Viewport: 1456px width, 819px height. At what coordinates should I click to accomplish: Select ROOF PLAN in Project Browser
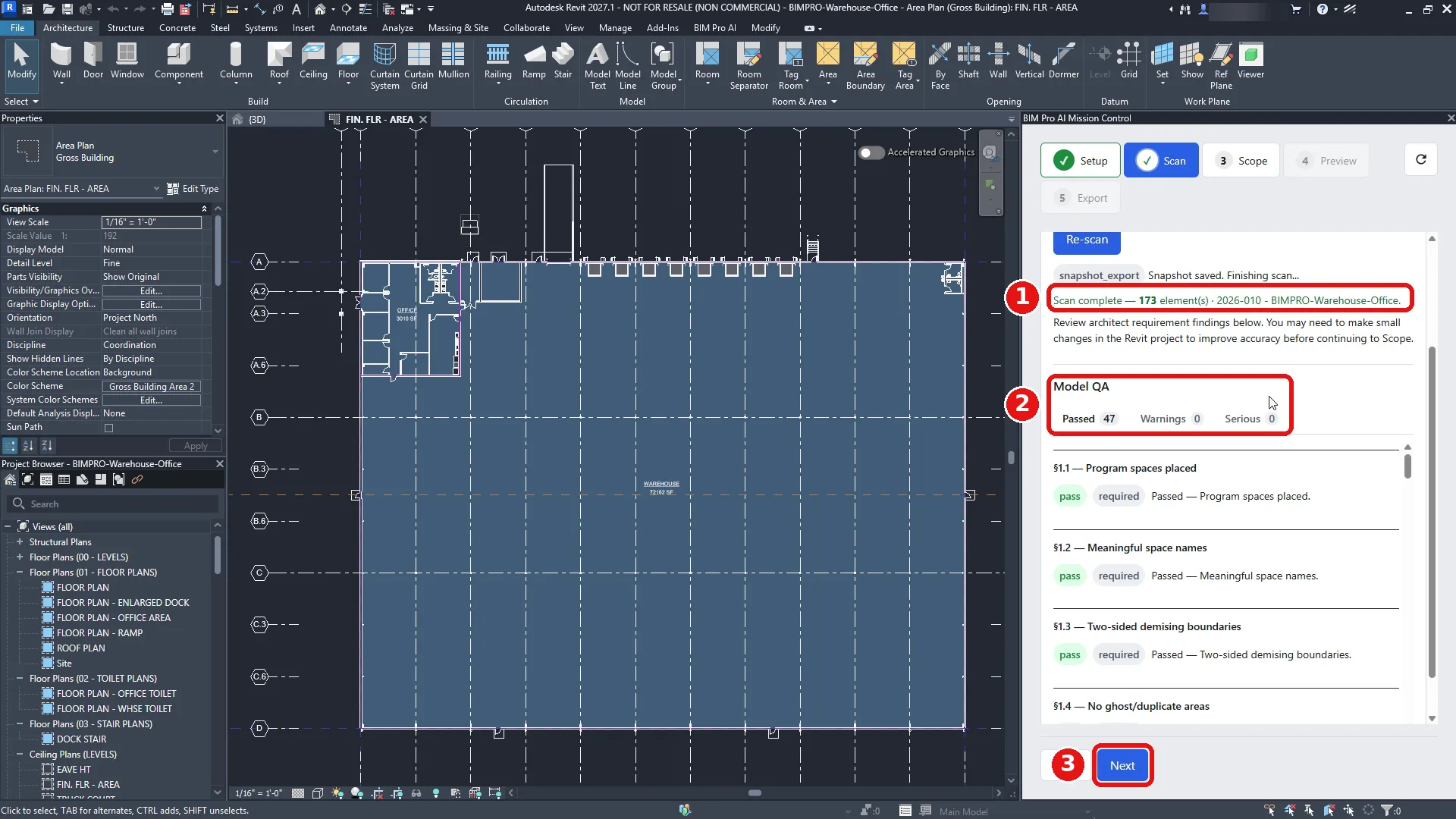[x=81, y=648]
